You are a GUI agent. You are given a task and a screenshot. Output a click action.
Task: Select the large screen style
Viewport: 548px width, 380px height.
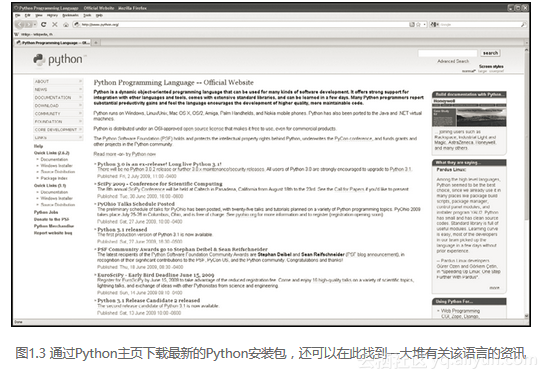click(x=482, y=71)
